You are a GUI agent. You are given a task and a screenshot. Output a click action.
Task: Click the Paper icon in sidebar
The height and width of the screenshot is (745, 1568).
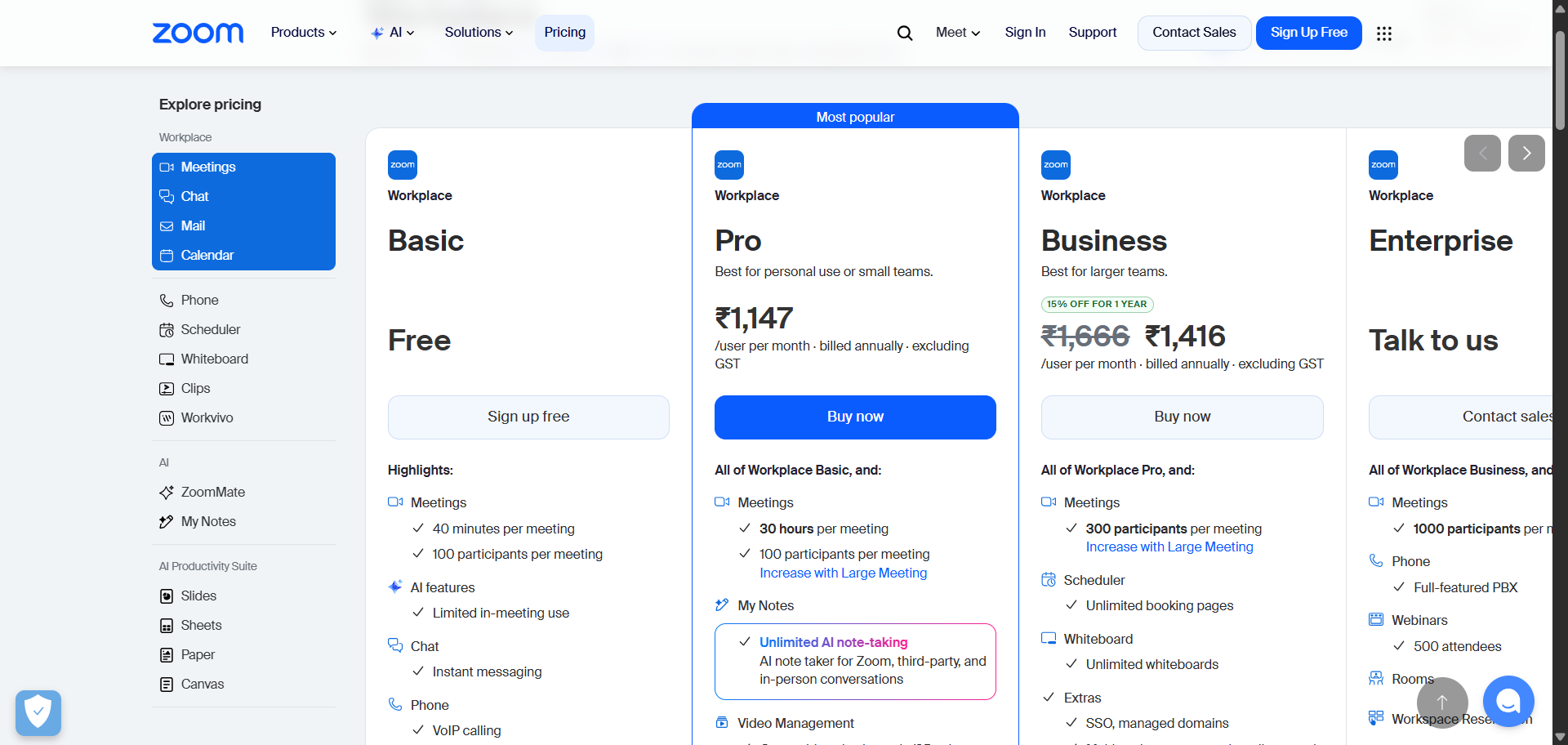point(167,655)
